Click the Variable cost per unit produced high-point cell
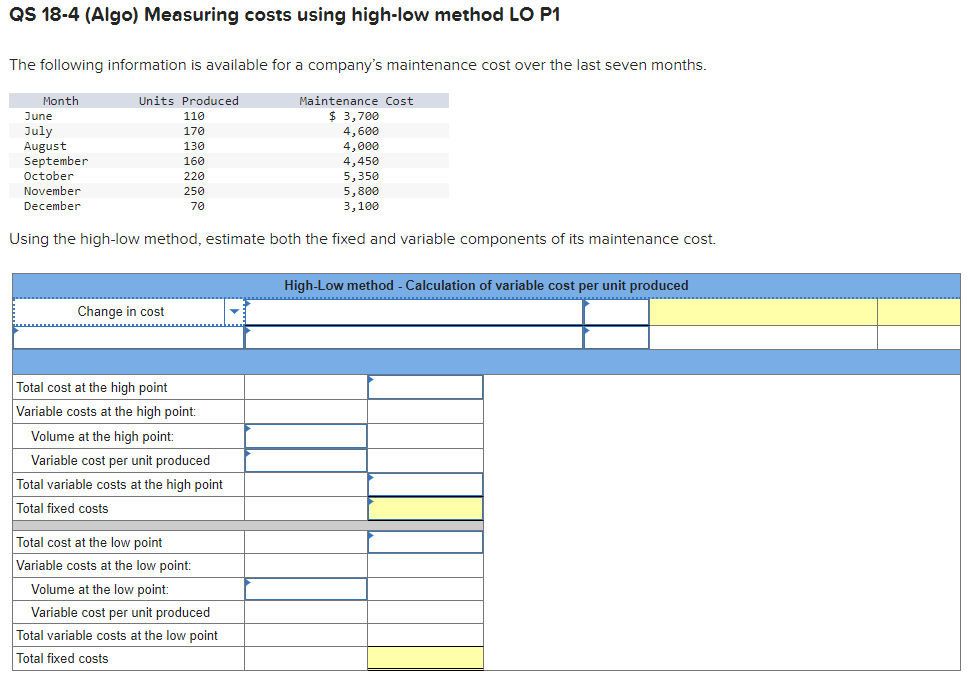This screenshot has width=971, height=686. [x=305, y=459]
